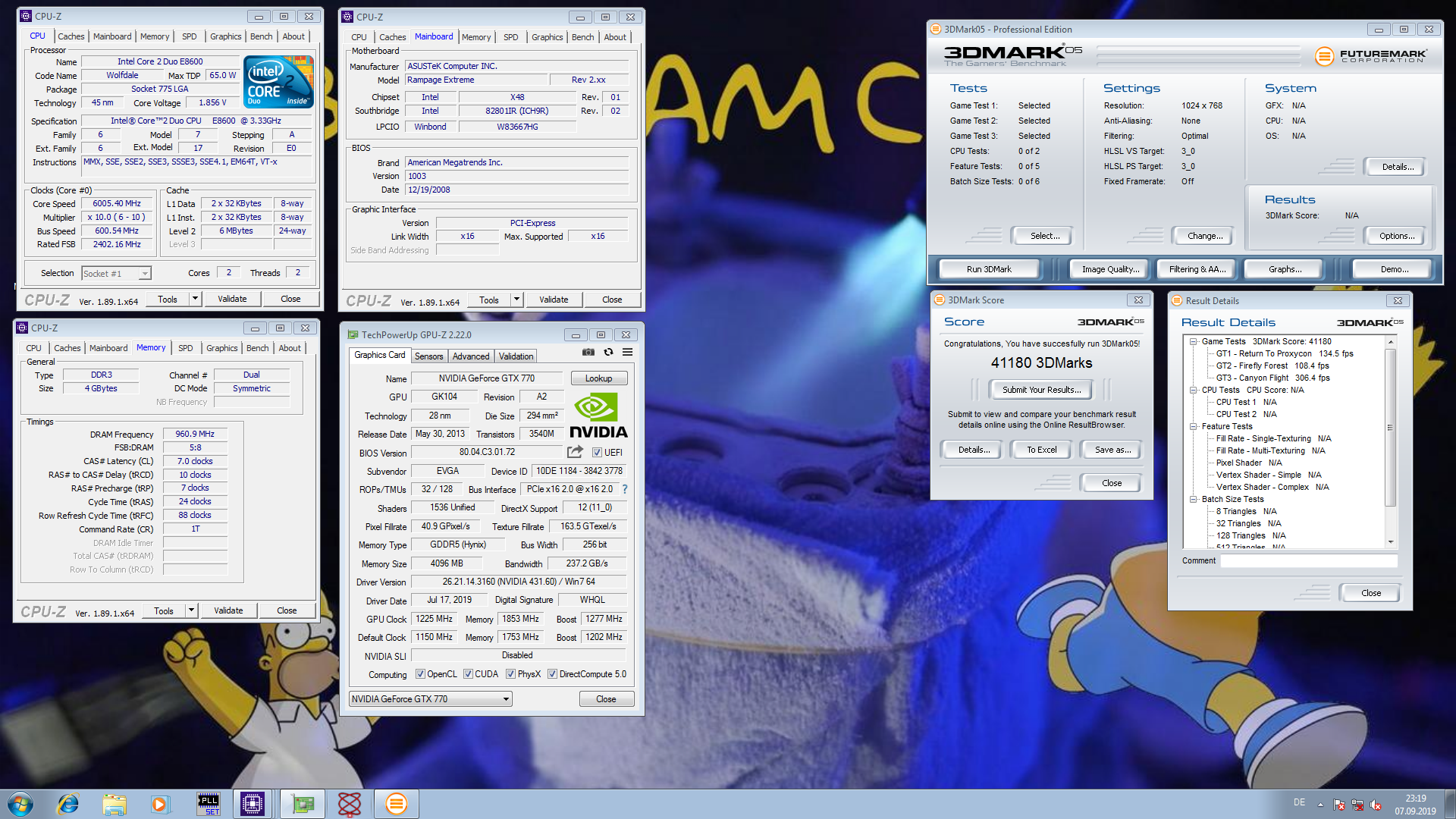Click GPU-Z screenshot camera icon

click(588, 352)
